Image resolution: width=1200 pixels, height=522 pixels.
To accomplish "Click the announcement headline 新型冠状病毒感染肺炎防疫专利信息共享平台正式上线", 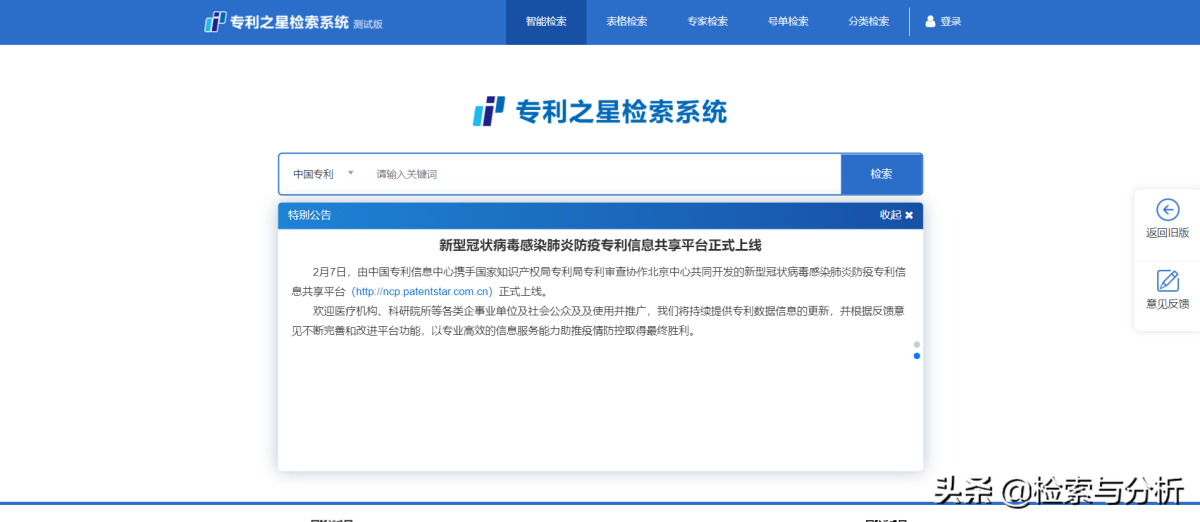I will tap(600, 245).
